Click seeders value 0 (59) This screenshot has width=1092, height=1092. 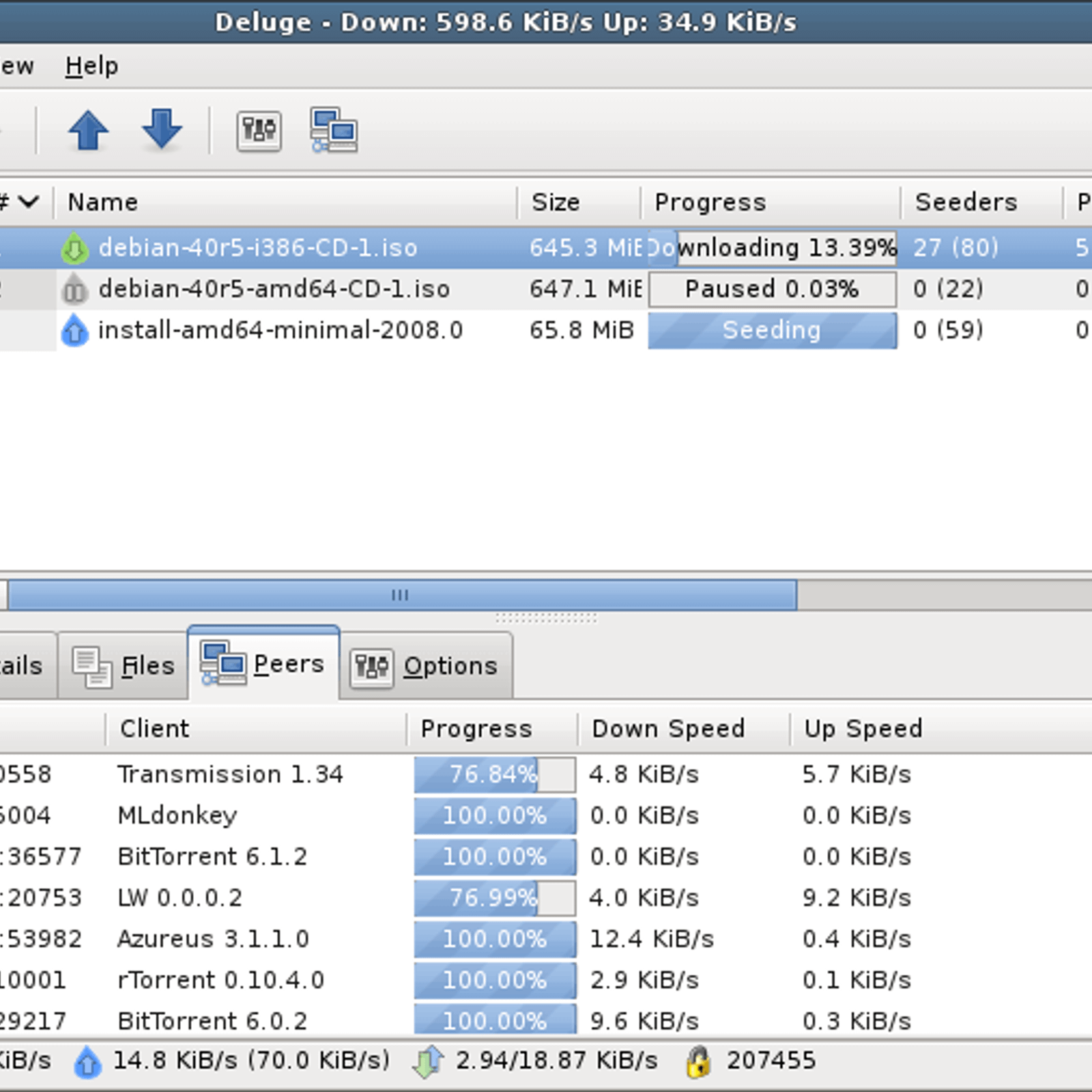tap(948, 330)
